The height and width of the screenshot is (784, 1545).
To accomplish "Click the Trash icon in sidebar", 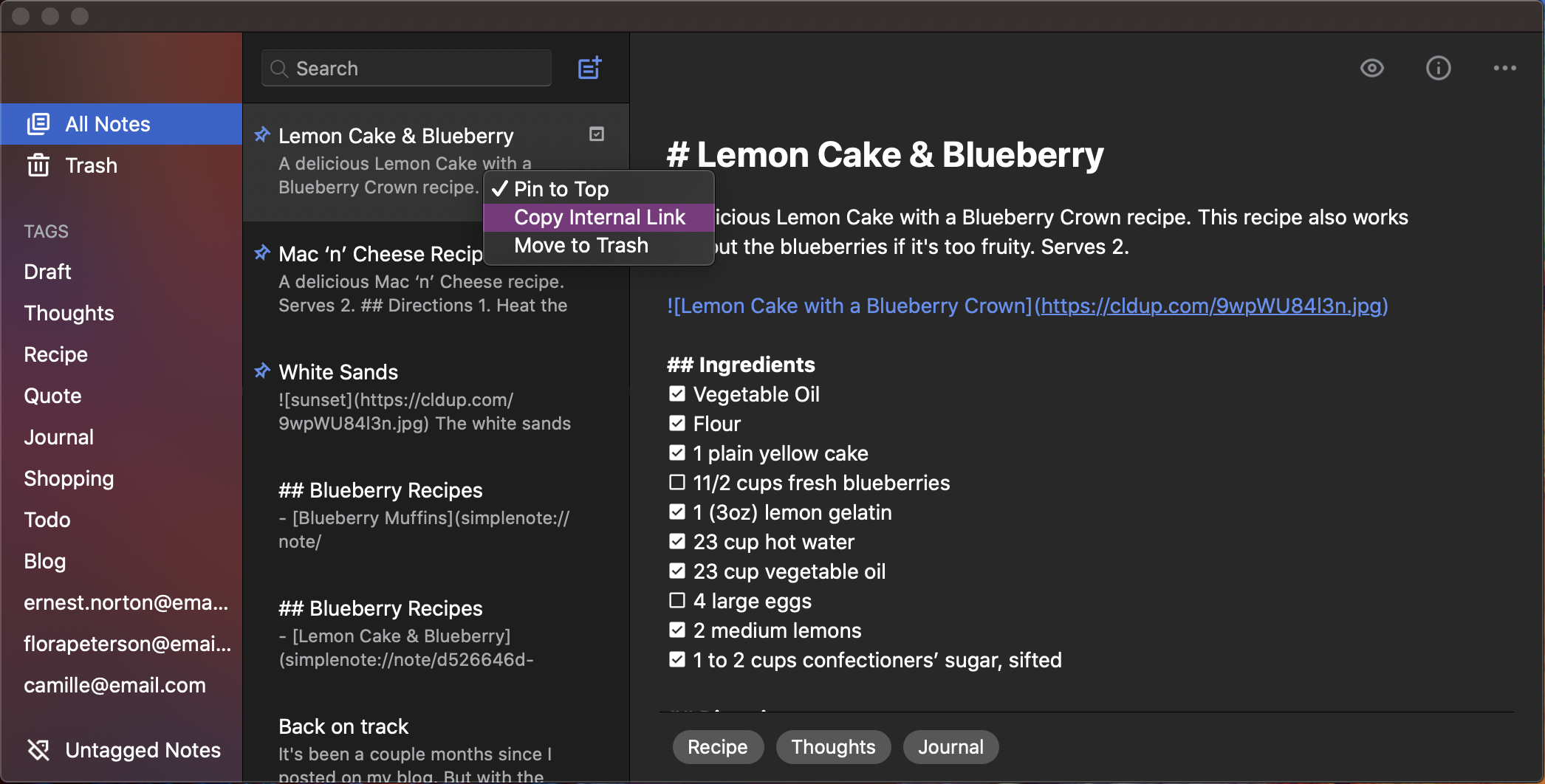I will click(38, 165).
